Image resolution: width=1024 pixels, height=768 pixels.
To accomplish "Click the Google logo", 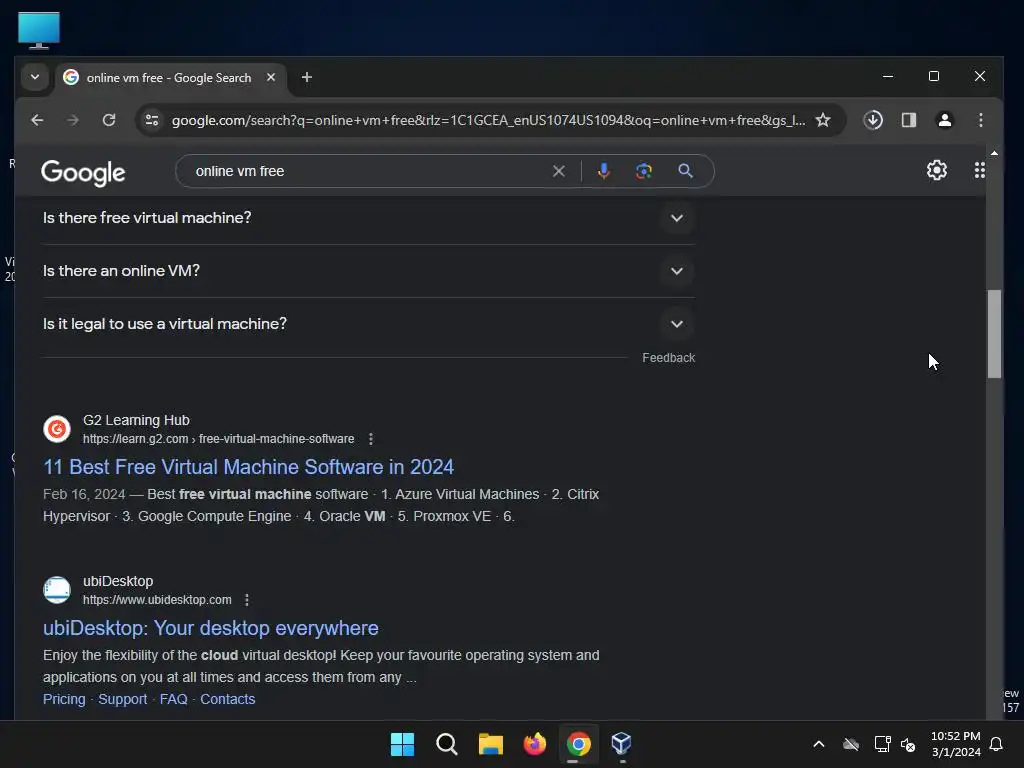I will [83, 172].
